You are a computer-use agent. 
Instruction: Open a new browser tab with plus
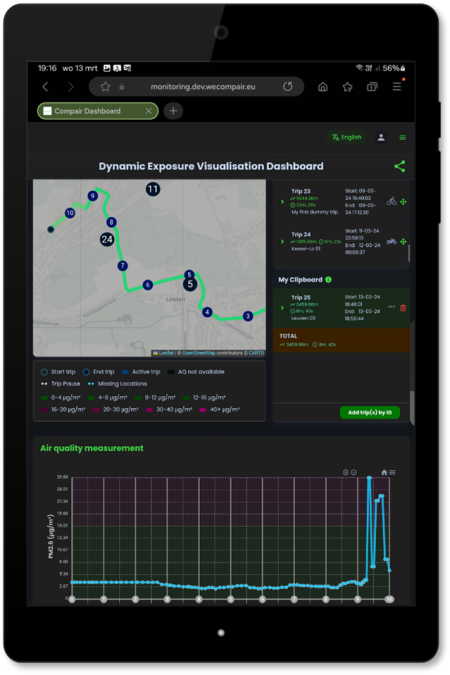click(173, 111)
